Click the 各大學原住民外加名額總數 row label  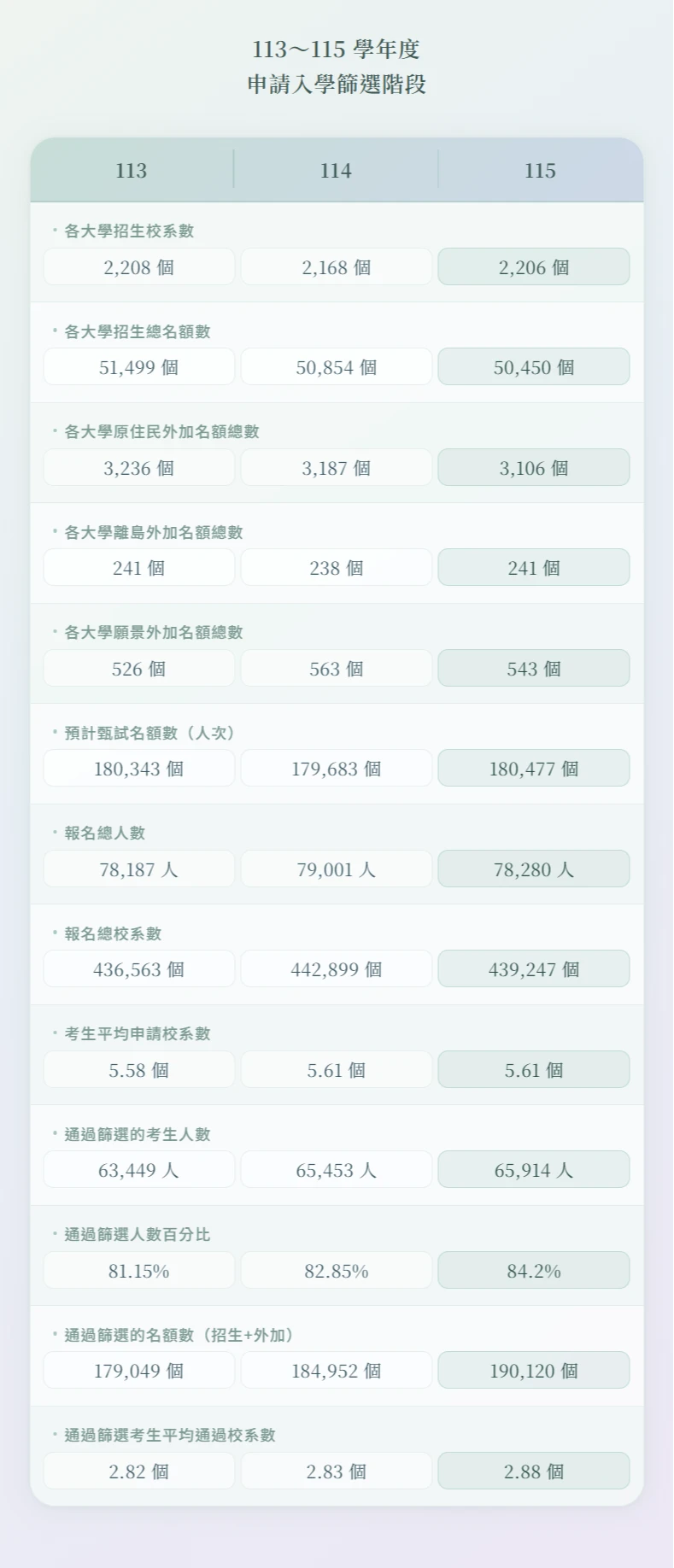click(x=161, y=431)
